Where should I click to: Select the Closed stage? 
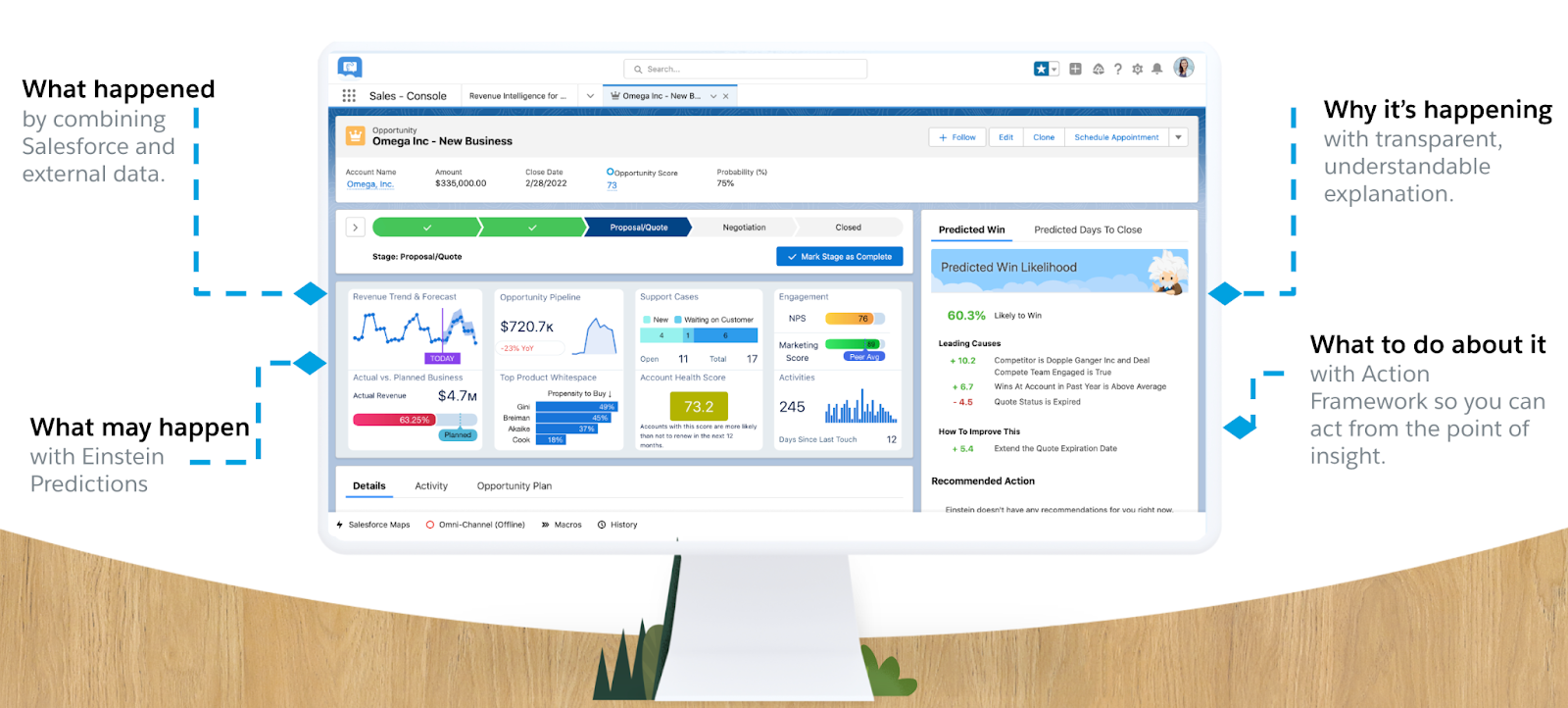tap(849, 228)
